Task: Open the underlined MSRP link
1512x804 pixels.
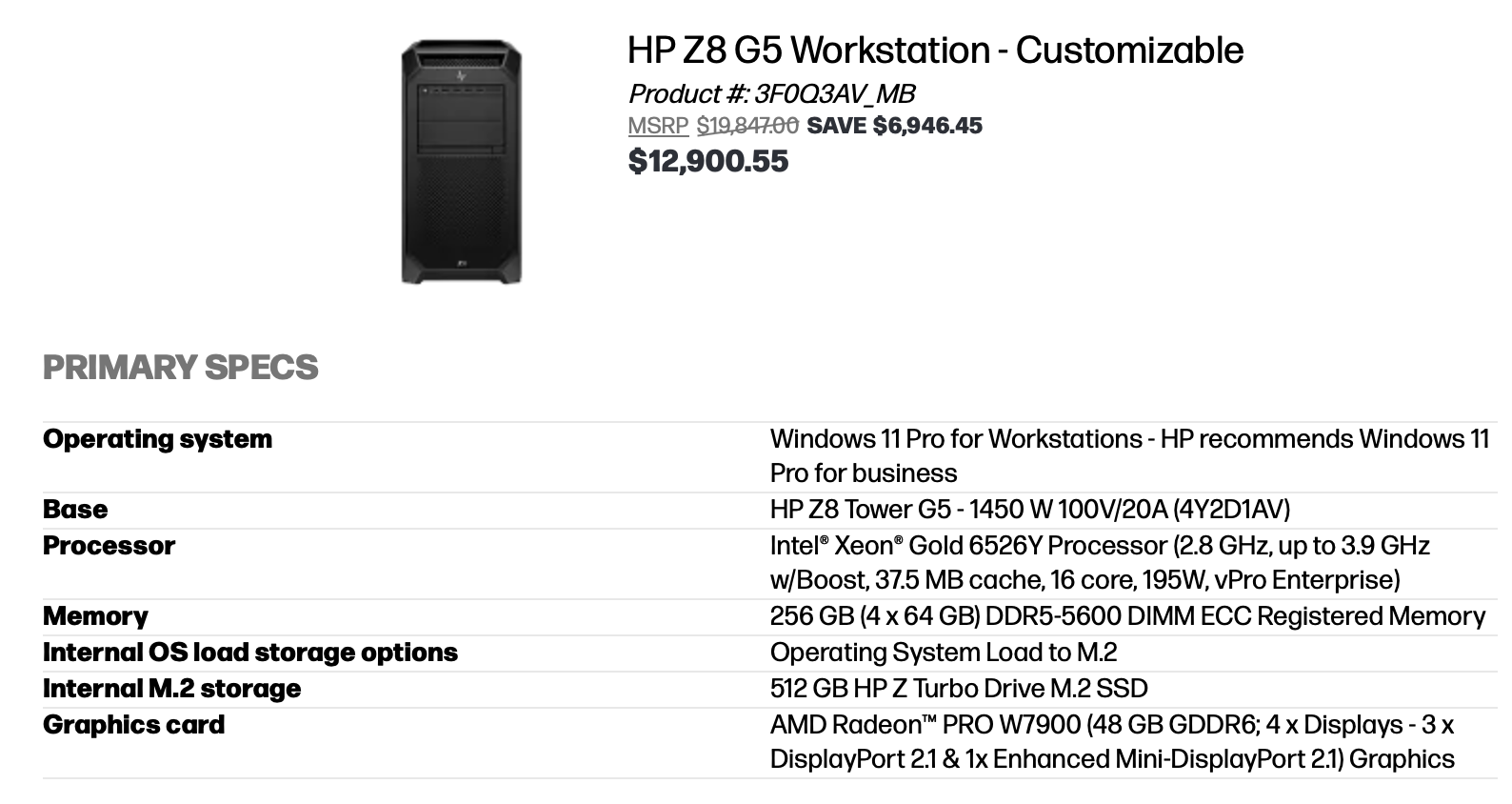Action: point(658,126)
